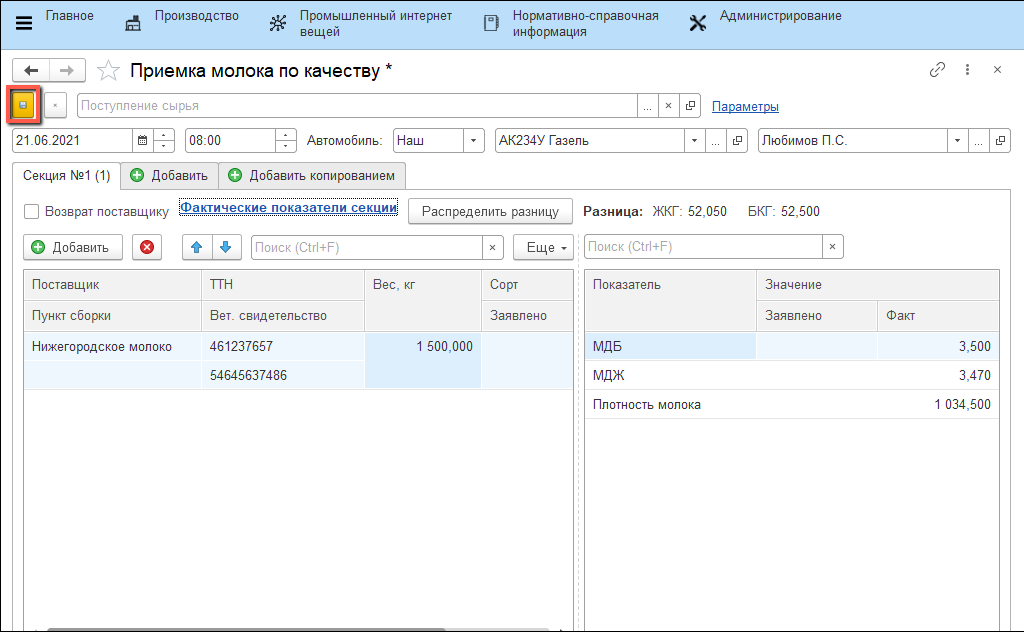Copy link to document icon
Image resolution: width=1024 pixels, height=632 pixels.
pyautogui.click(x=937, y=70)
